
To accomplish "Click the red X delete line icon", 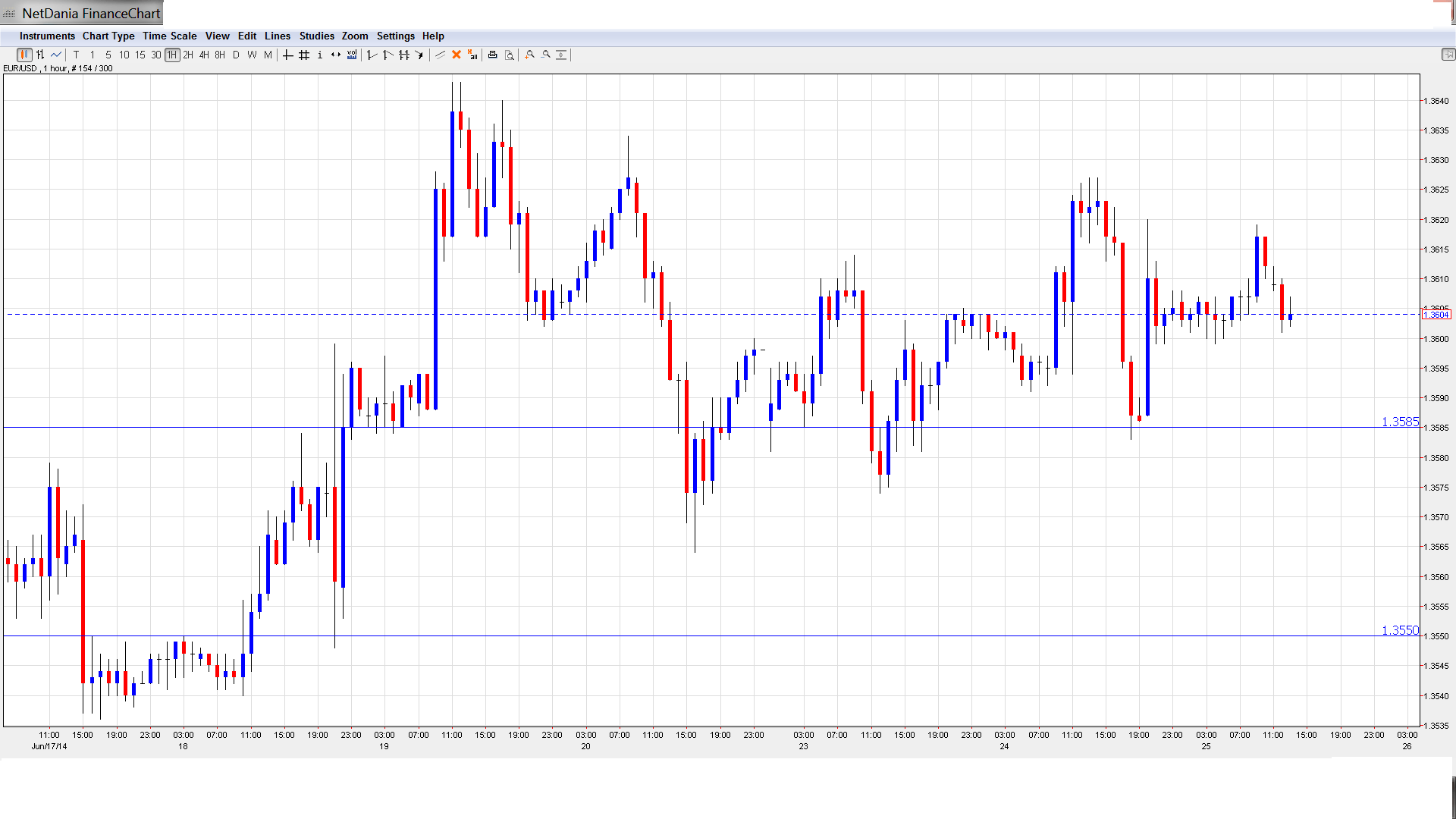I will 457,55.
